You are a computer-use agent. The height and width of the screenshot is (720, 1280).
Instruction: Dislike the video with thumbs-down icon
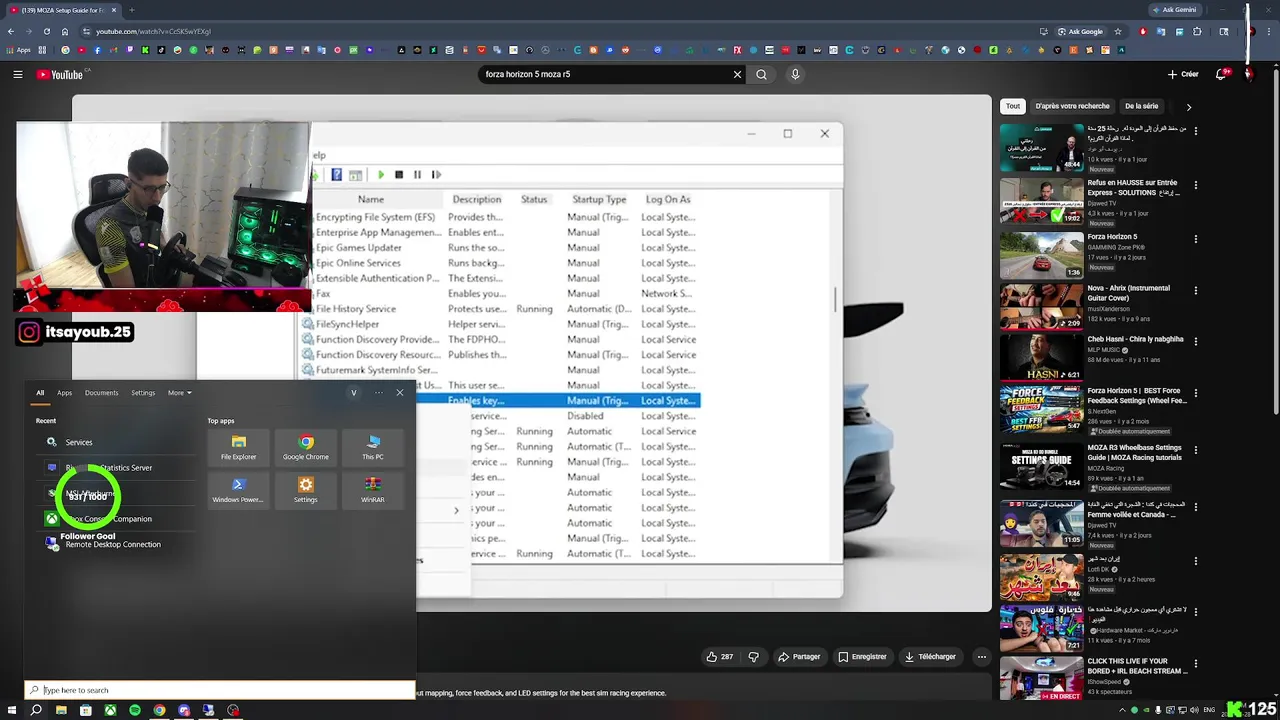754,657
